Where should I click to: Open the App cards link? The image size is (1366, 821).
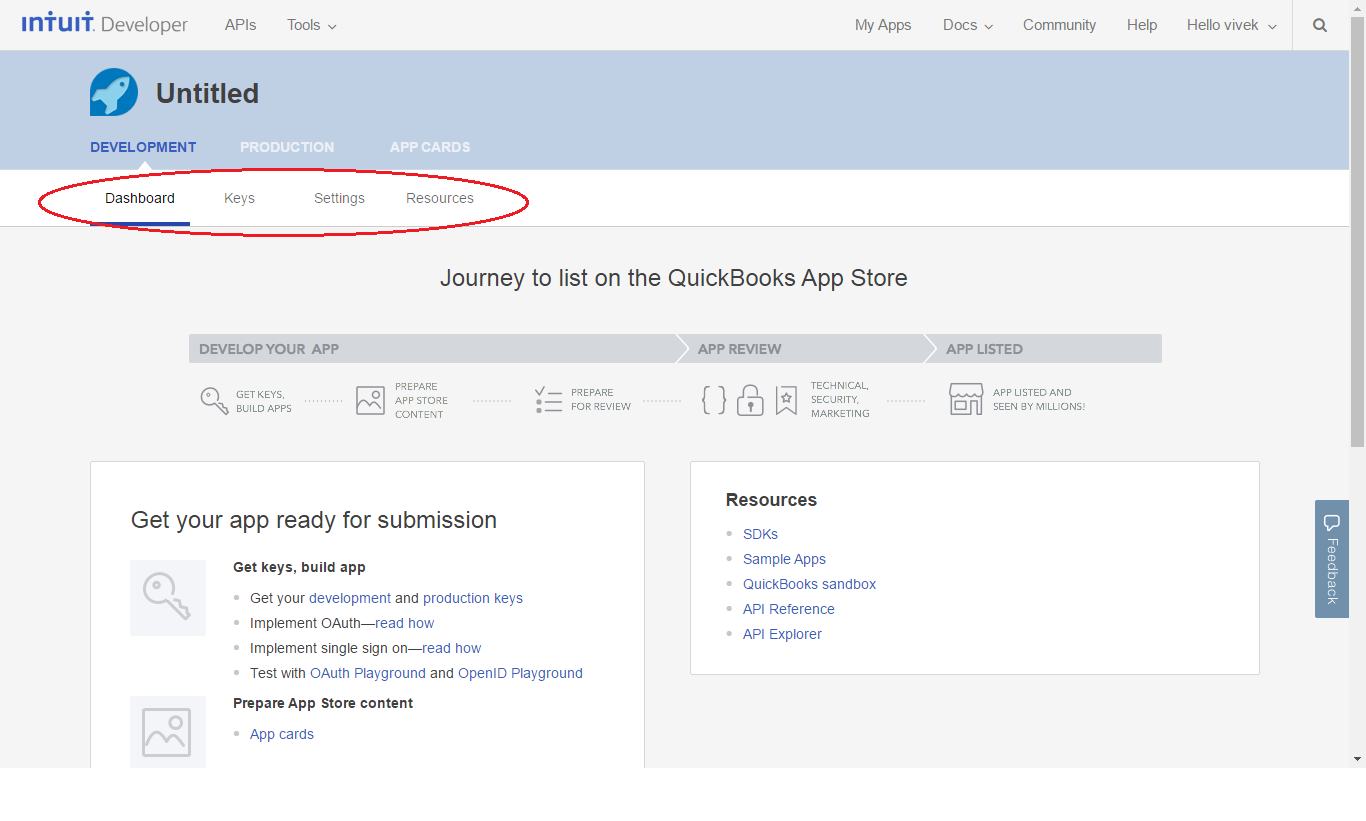(282, 734)
